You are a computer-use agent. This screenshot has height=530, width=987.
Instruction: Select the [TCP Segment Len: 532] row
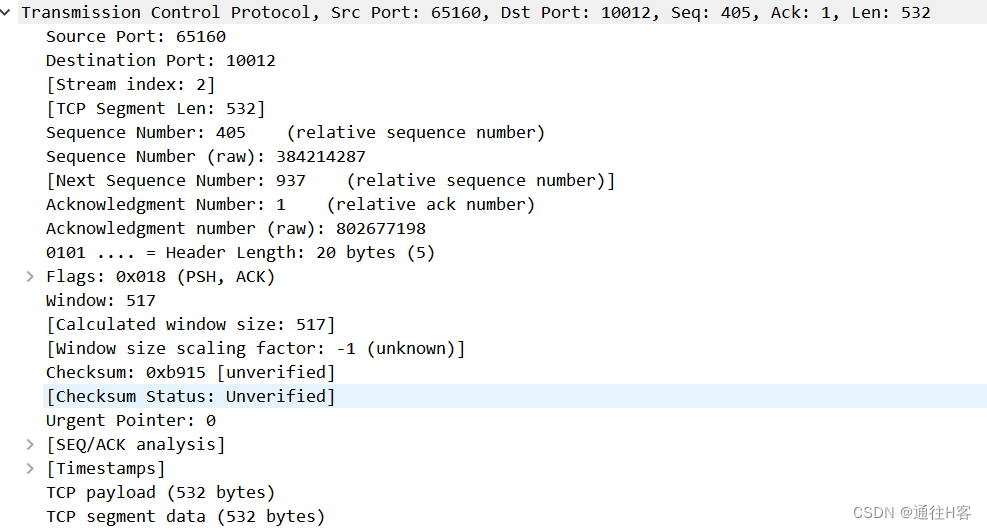[155, 109]
